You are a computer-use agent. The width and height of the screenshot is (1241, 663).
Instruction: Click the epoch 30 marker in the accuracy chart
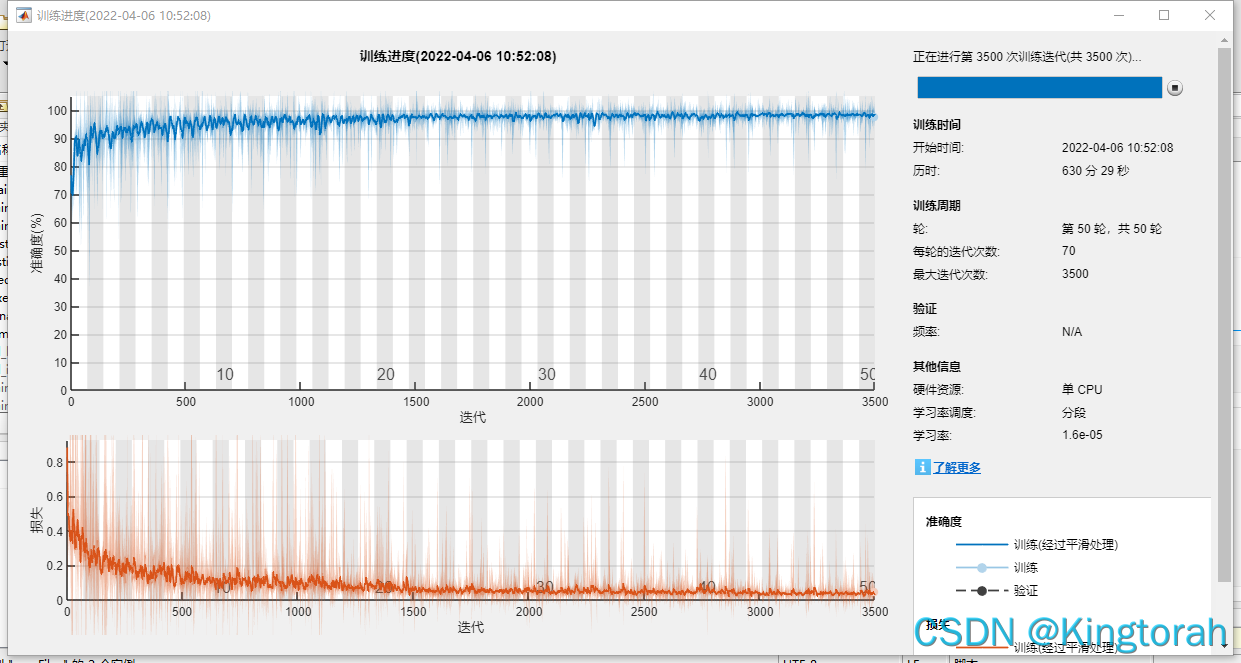pyautogui.click(x=547, y=375)
